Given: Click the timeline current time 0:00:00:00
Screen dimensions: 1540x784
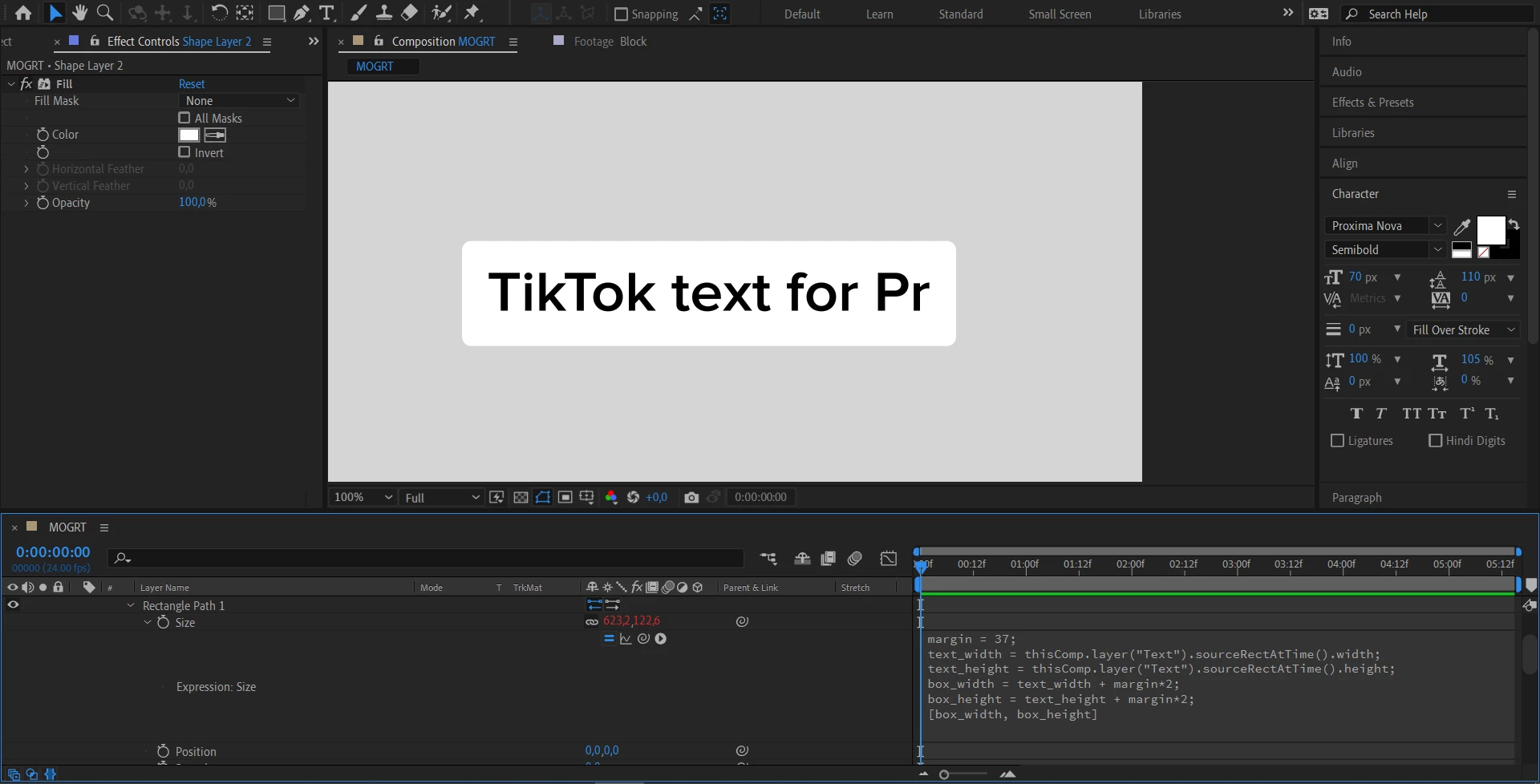Looking at the screenshot, I should (x=53, y=552).
